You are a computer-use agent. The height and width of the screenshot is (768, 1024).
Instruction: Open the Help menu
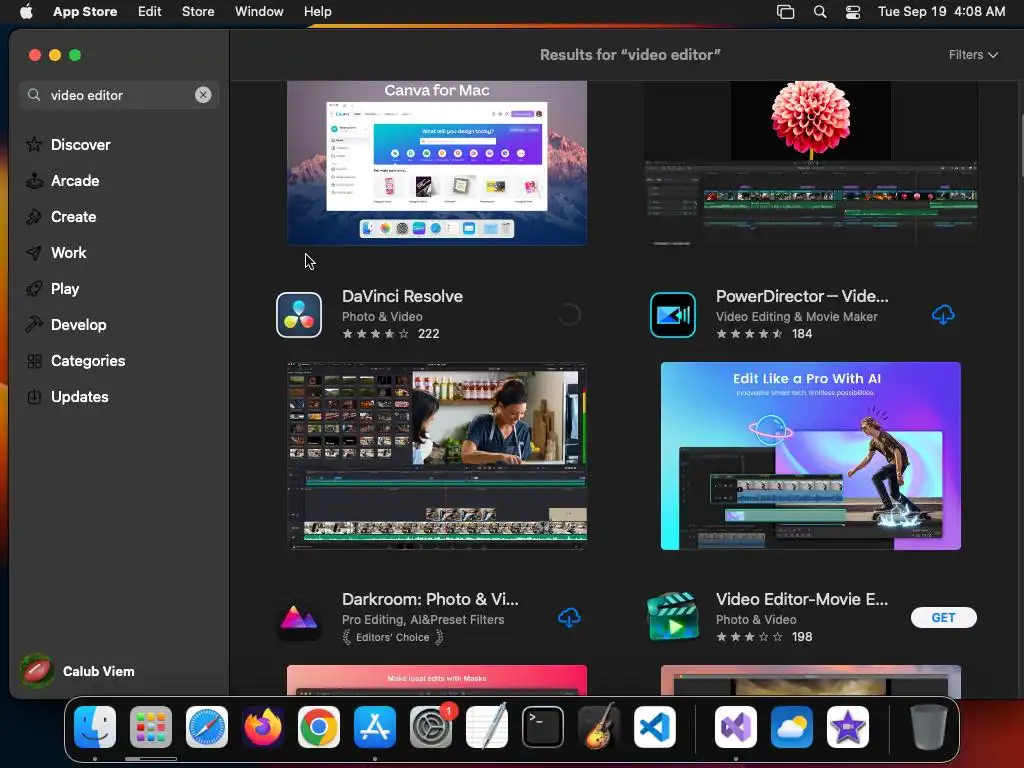point(317,12)
